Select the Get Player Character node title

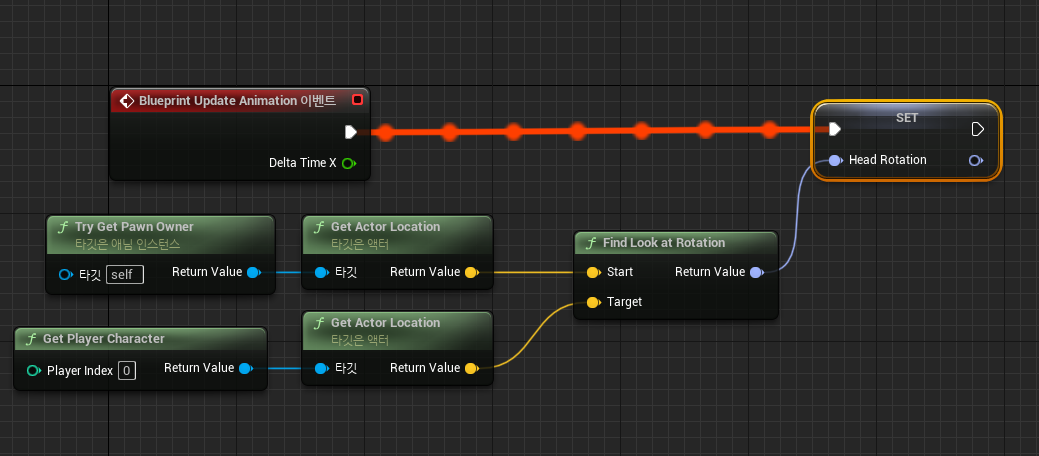[x=103, y=339]
